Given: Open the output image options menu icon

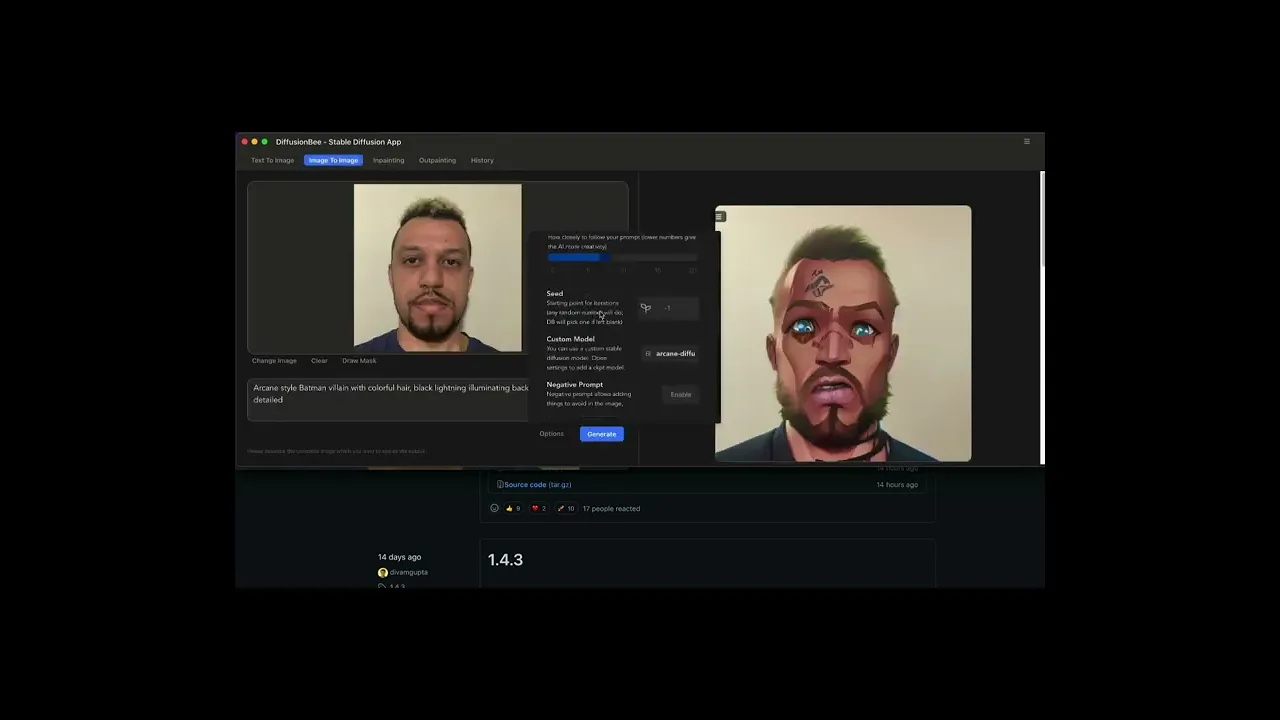Looking at the screenshot, I should tap(719, 216).
